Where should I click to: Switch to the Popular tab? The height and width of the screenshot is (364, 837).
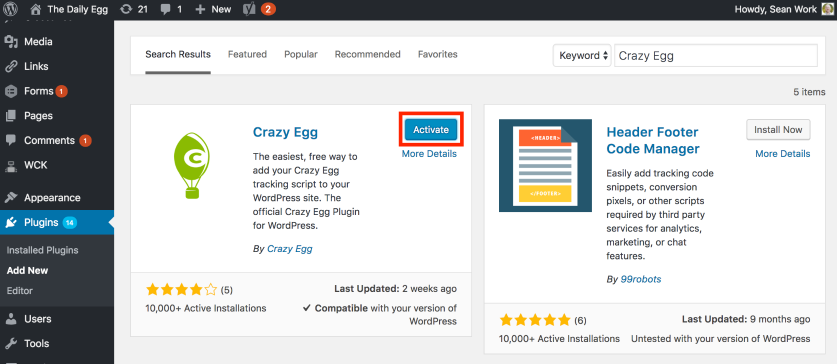[x=301, y=54]
